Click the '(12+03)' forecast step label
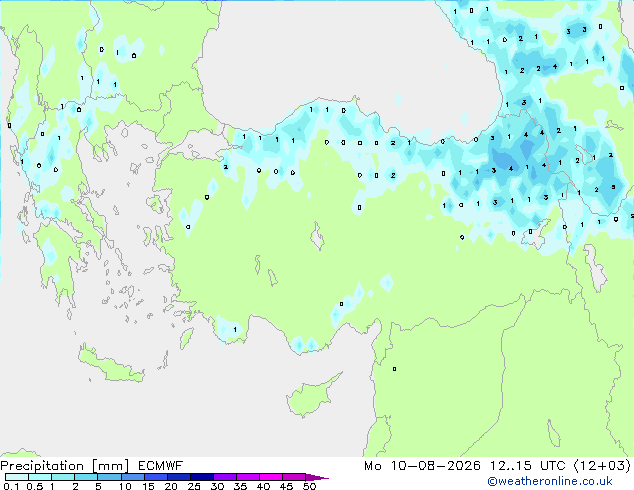The width and height of the screenshot is (634, 490). (x=602, y=466)
